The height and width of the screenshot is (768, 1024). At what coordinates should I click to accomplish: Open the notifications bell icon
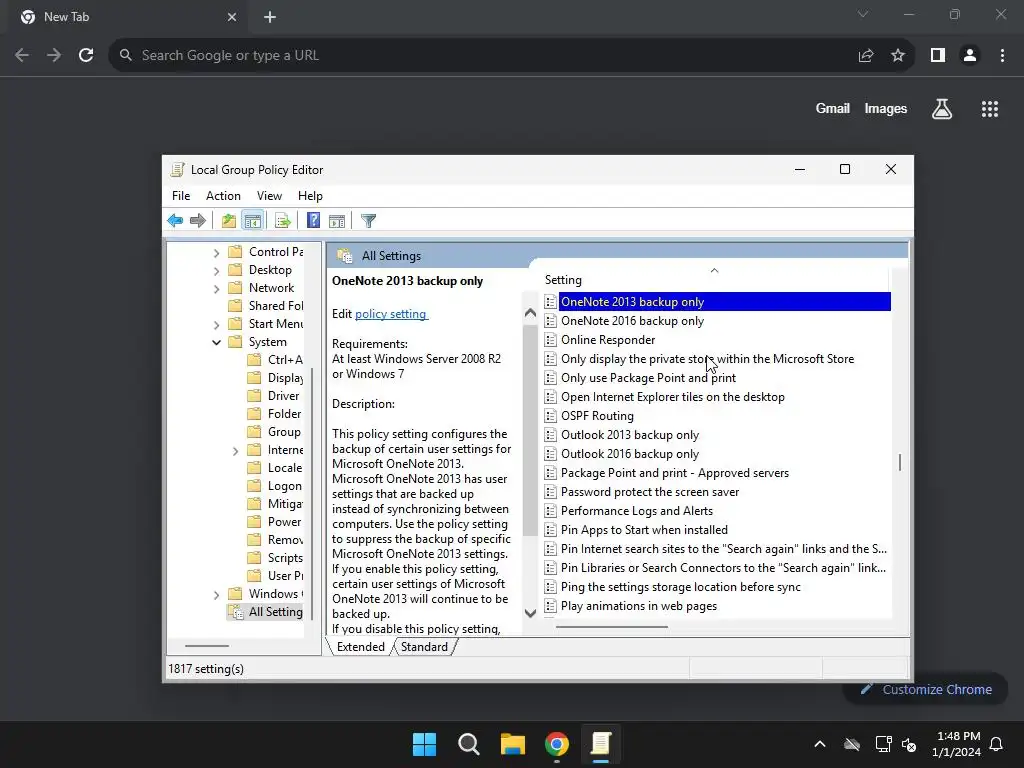pos(997,744)
